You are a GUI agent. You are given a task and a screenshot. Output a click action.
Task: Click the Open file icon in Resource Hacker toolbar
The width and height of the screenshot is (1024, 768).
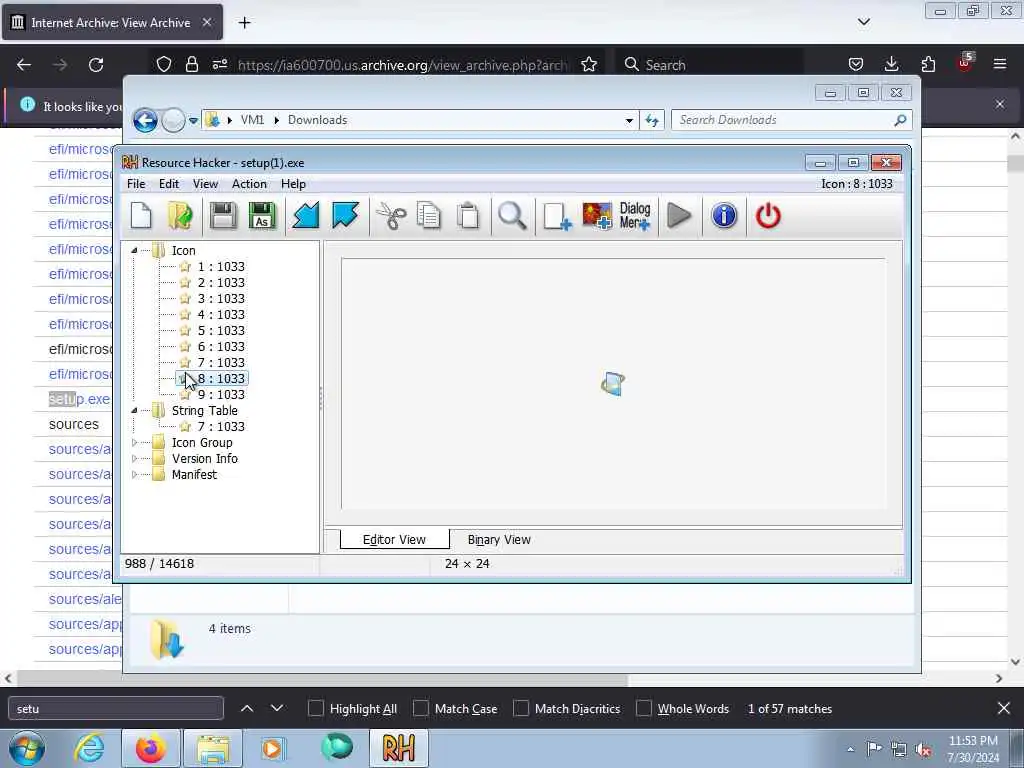pyautogui.click(x=180, y=216)
